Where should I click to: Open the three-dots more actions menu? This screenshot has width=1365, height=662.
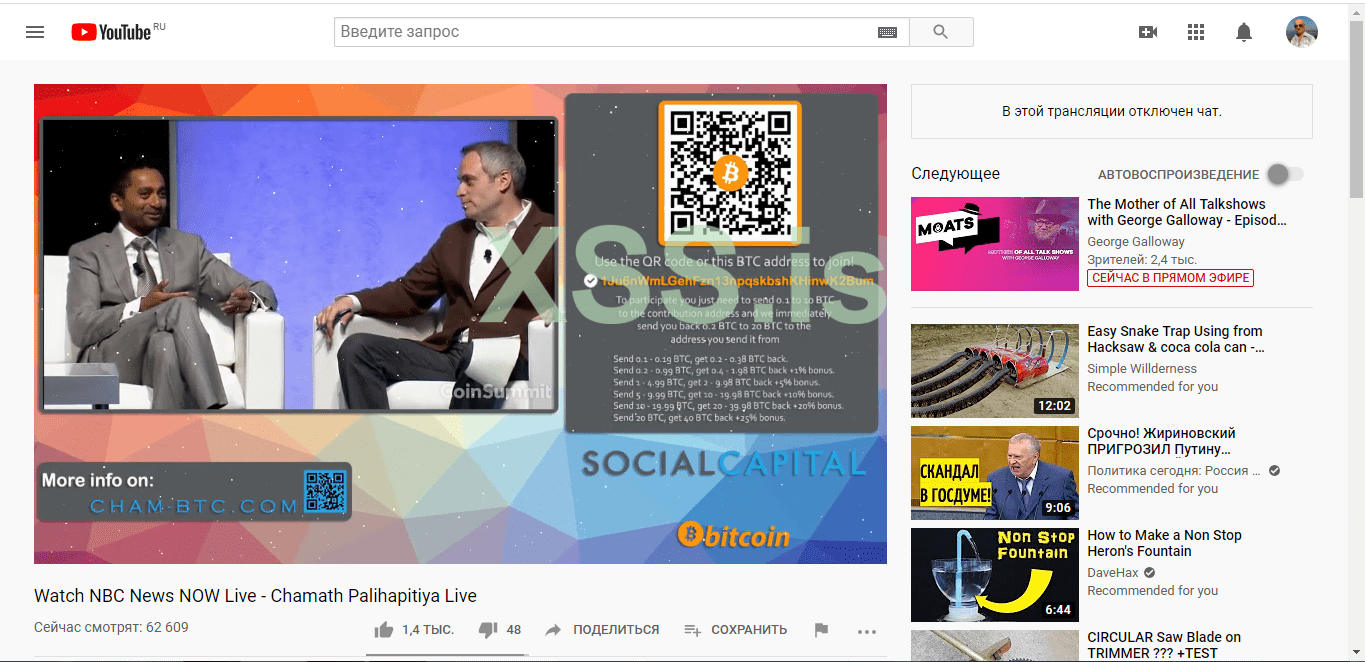click(867, 631)
